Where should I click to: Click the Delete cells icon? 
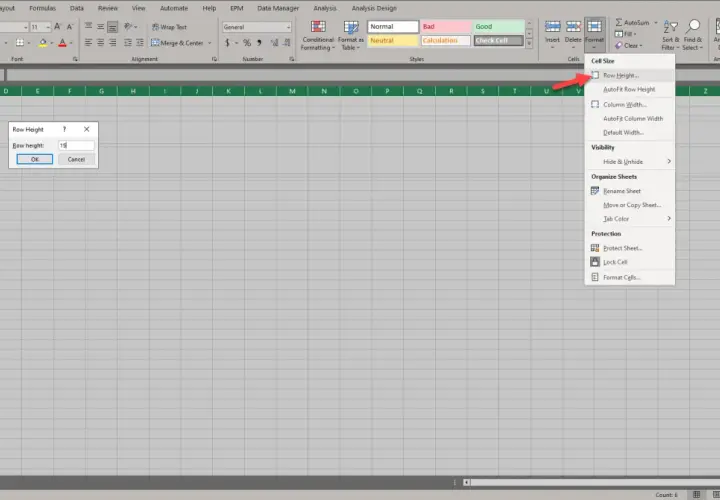[573, 27]
